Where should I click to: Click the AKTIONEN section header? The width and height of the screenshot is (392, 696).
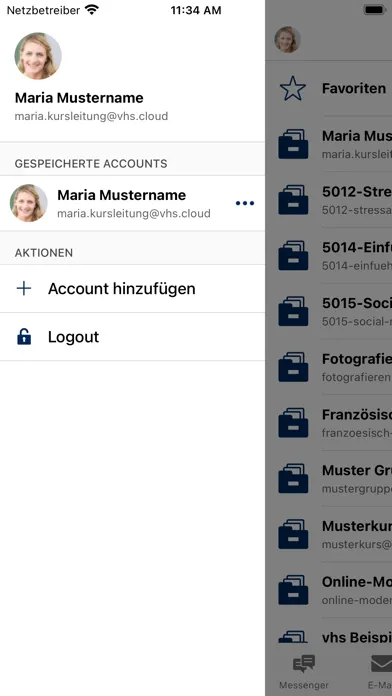point(44,253)
